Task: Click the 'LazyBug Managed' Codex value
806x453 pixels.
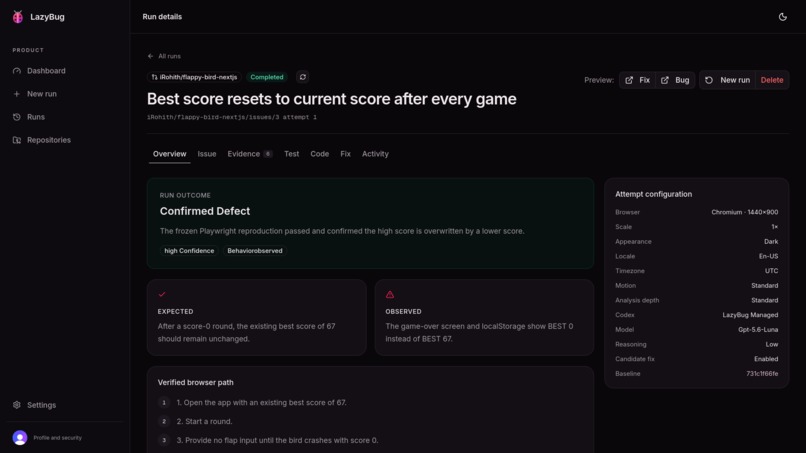Action: 750,315
